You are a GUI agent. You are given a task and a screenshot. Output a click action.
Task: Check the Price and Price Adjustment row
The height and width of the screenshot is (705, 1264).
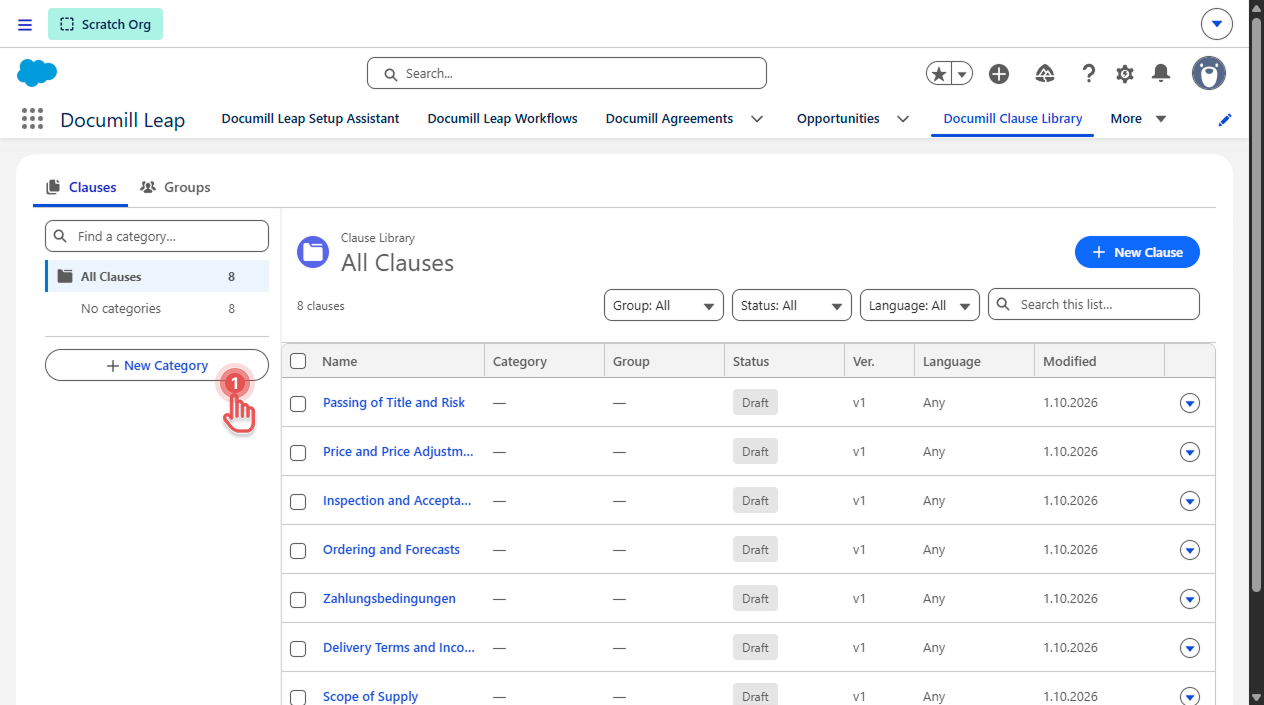(298, 453)
